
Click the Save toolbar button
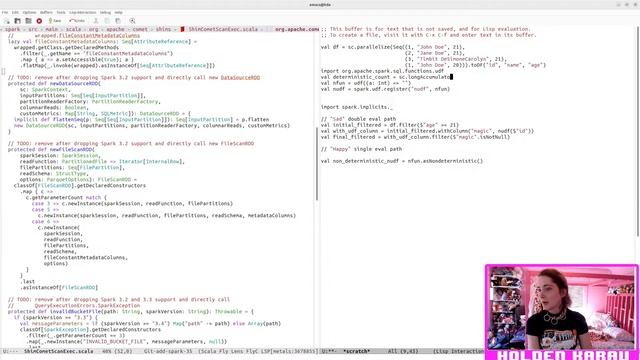click(x=55, y=21)
